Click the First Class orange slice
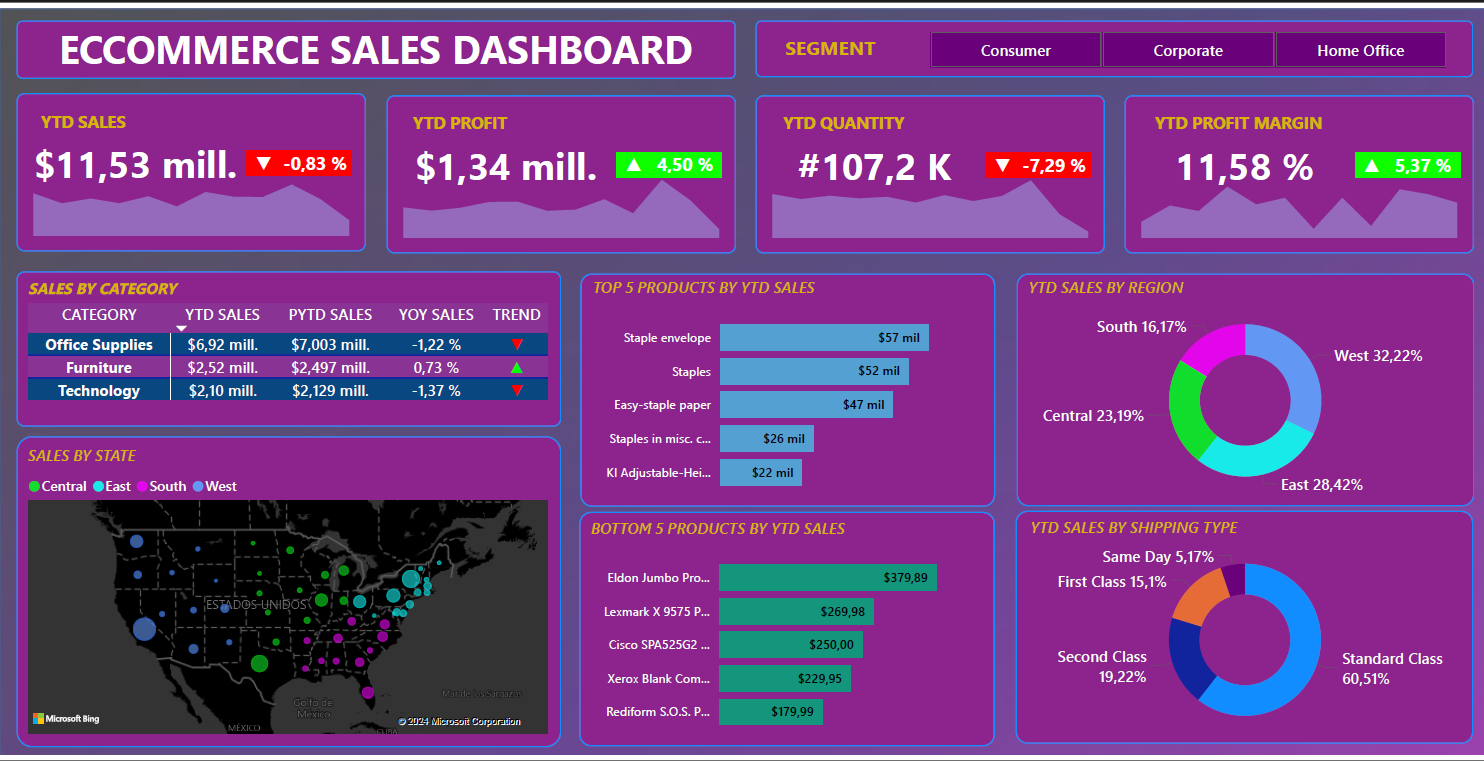 (x=1199, y=596)
